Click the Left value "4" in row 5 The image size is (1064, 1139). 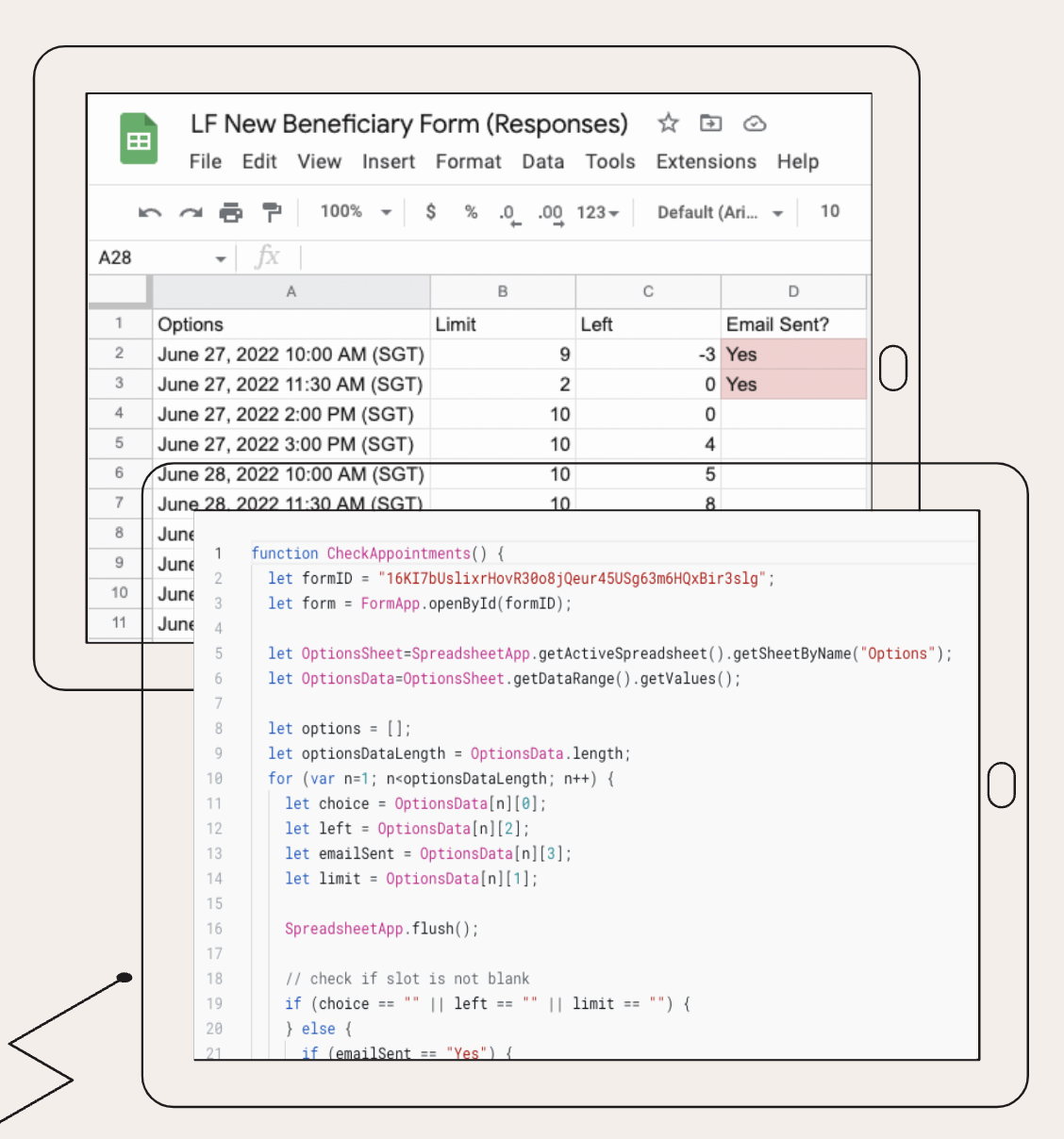648,444
